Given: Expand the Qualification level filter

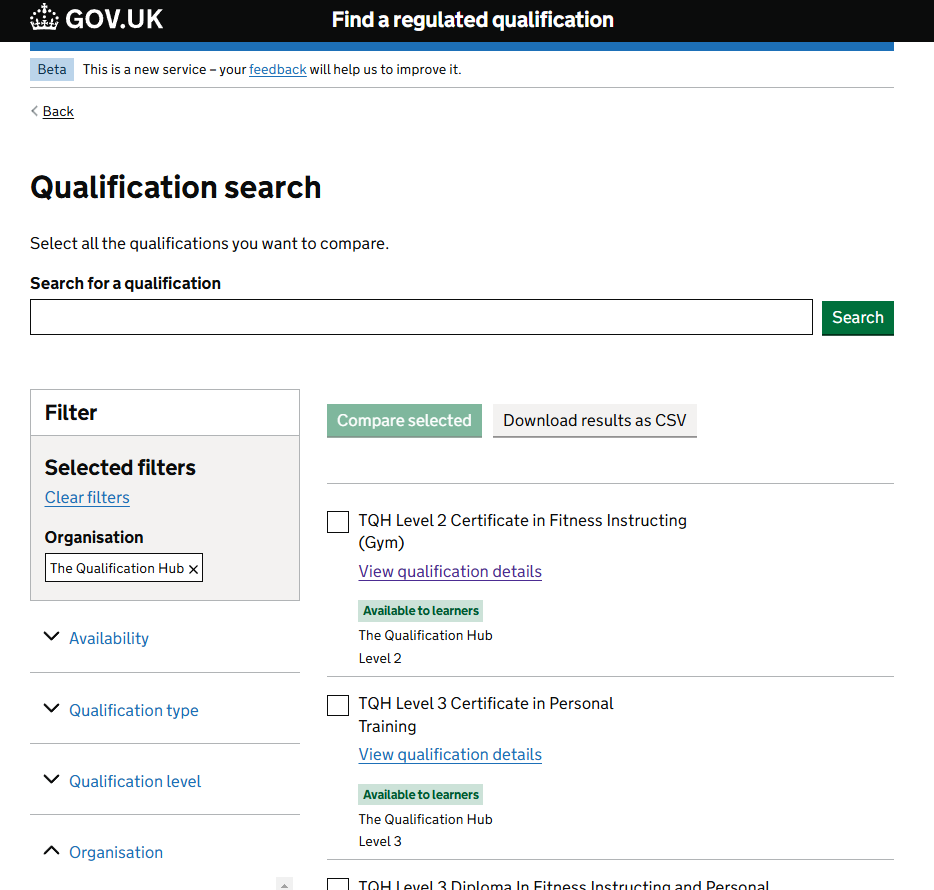Looking at the screenshot, I should 135,781.
